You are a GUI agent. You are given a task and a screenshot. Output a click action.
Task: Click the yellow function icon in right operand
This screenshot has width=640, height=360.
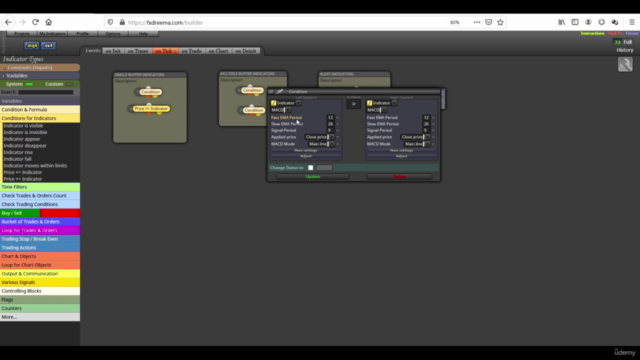pos(369,103)
